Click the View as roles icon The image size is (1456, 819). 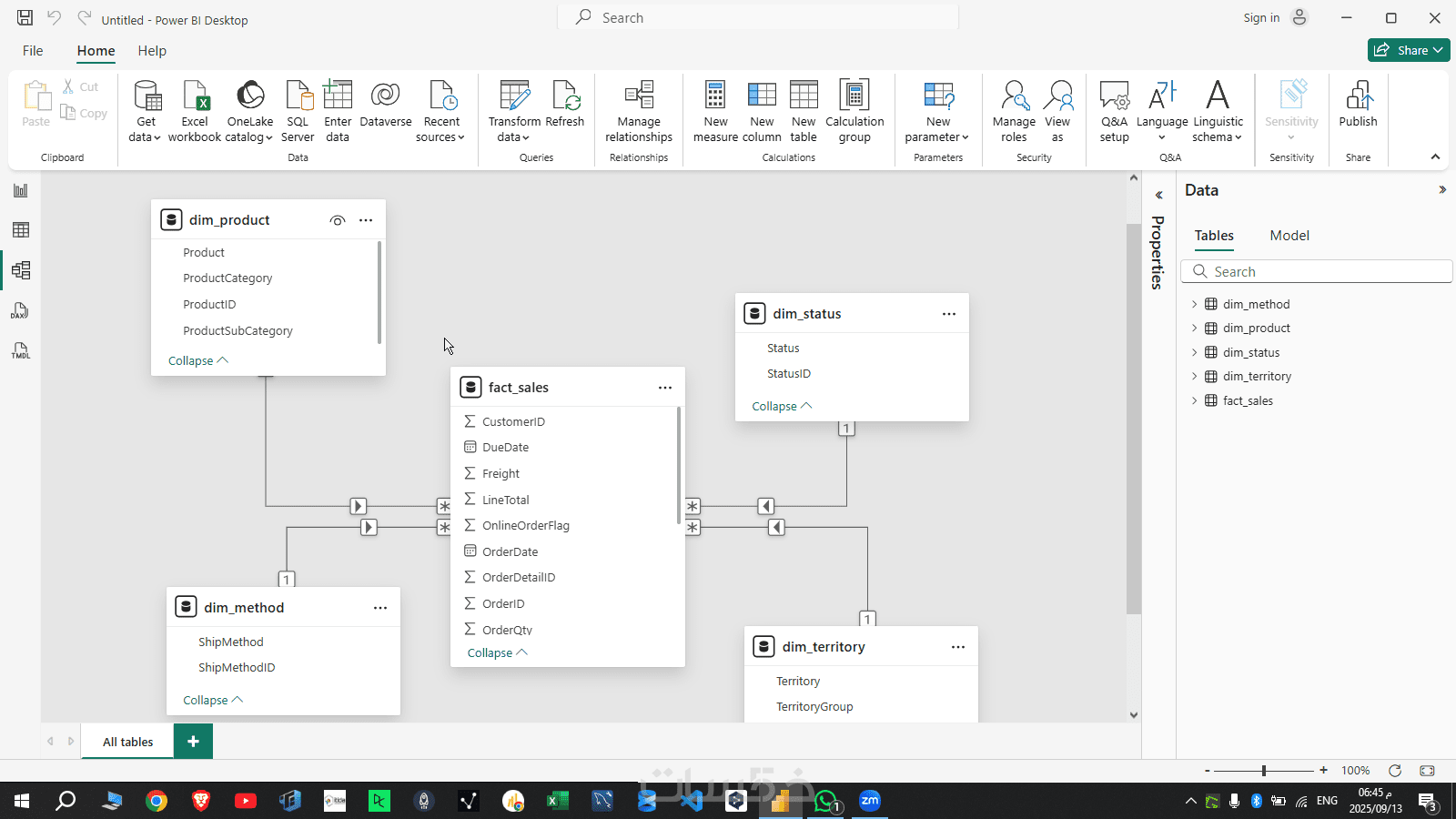tap(1058, 95)
